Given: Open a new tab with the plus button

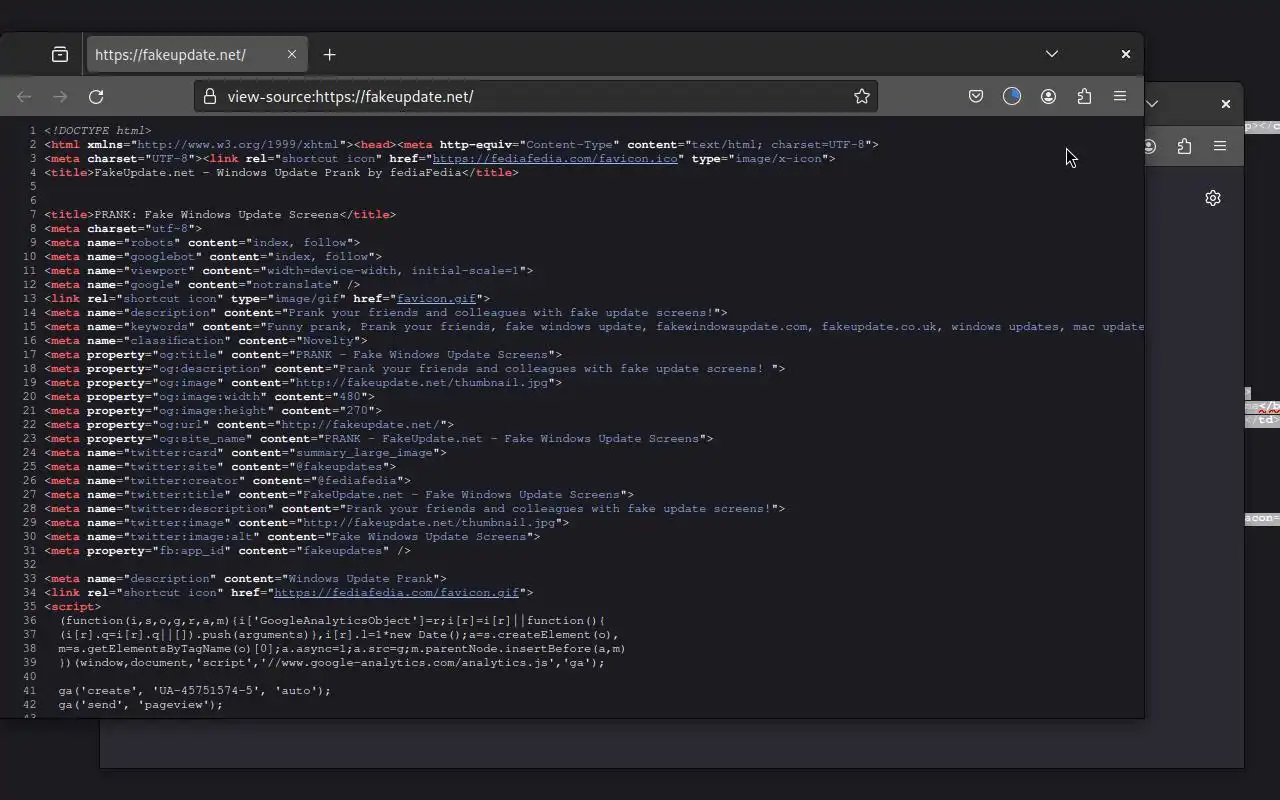Looking at the screenshot, I should coord(329,54).
